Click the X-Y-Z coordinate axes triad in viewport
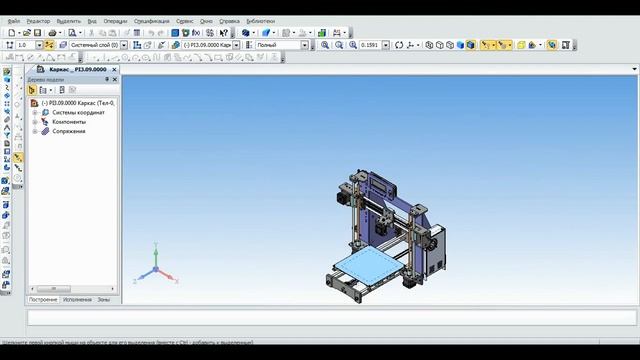This screenshot has width=640, height=360. click(x=156, y=263)
